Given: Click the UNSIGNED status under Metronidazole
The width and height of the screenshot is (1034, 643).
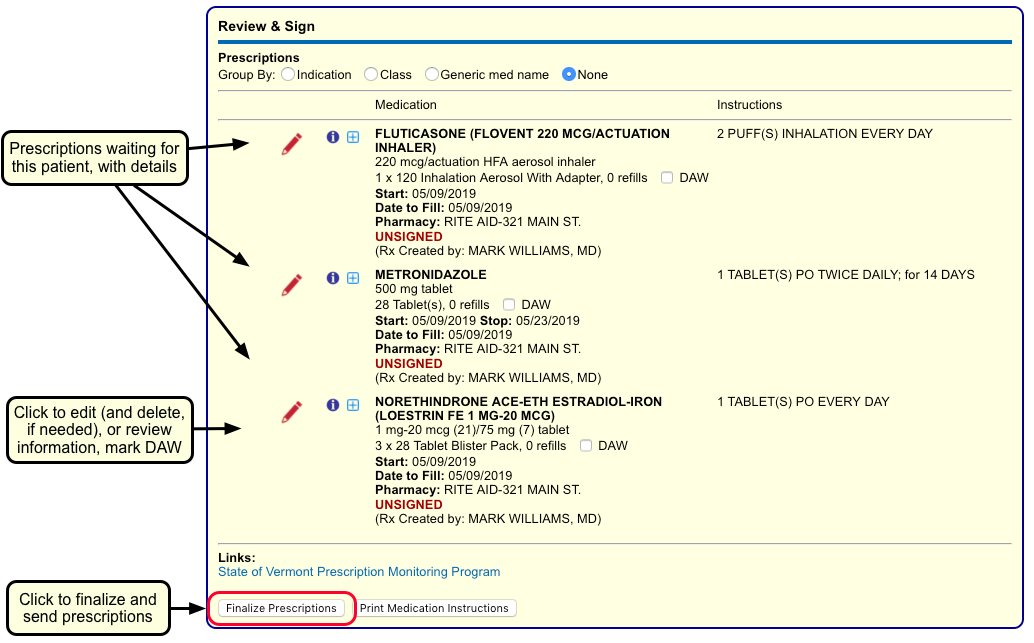Looking at the screenshot, I should click(409, 363).
